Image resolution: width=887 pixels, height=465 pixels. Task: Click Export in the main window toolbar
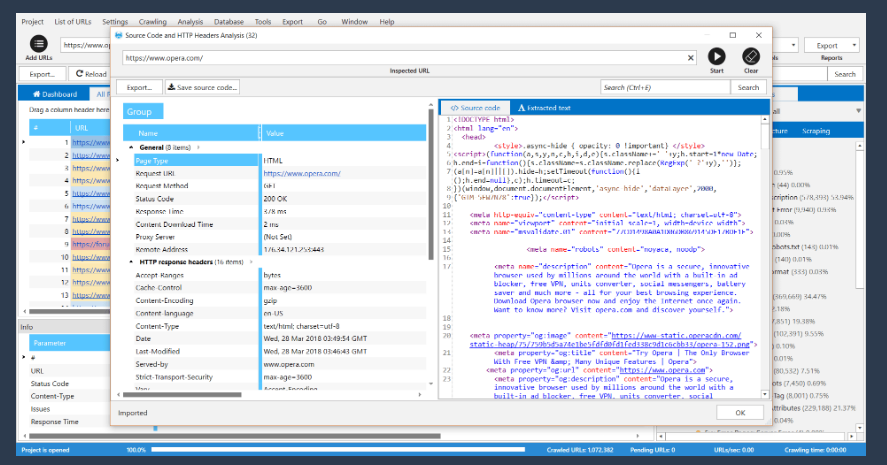coord(42,74)
